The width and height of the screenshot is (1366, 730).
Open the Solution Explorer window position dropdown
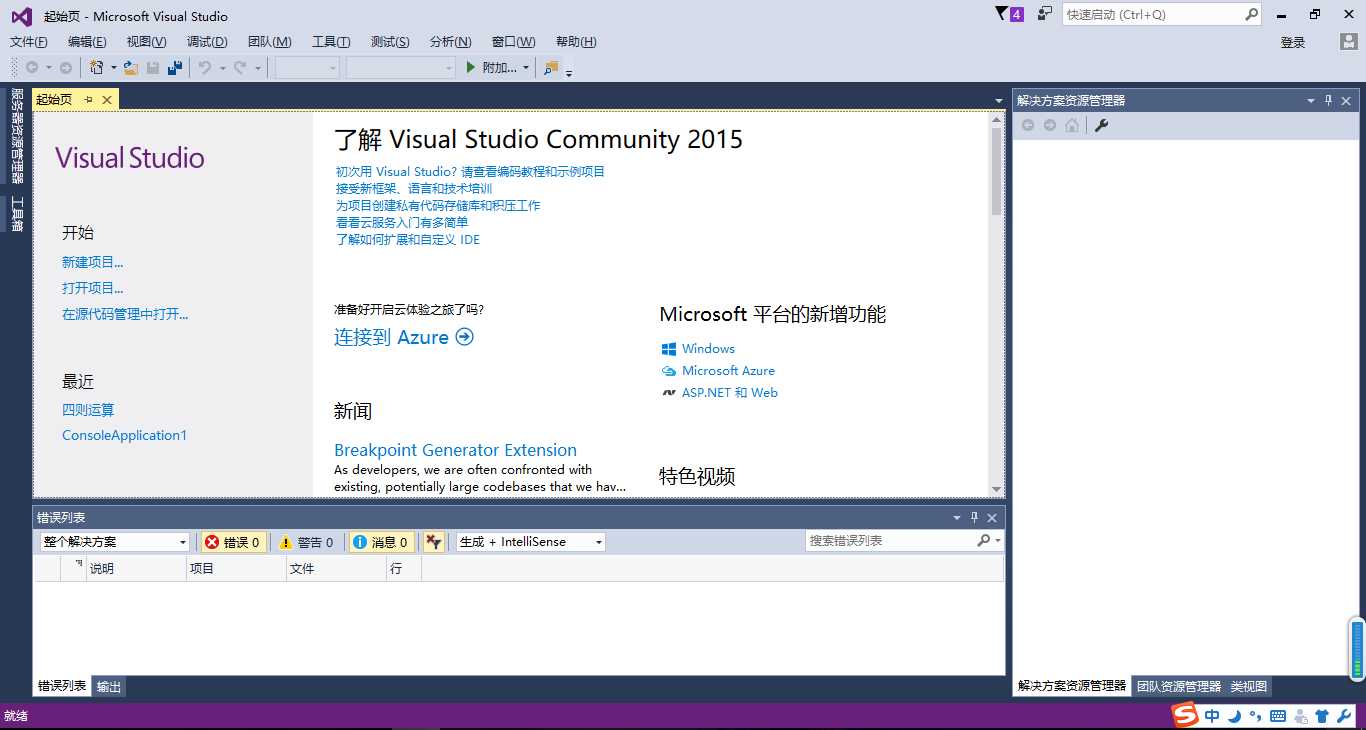click(x=1311, y=101)
